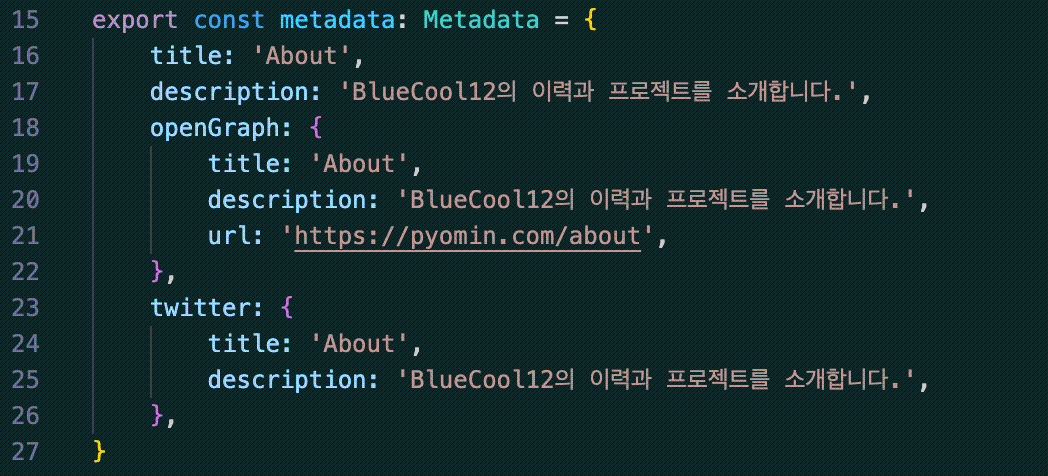Click the closing yellow brace on line 27
The width and height of the screenshot is (1048, 476).
click(x=98, y=451)
